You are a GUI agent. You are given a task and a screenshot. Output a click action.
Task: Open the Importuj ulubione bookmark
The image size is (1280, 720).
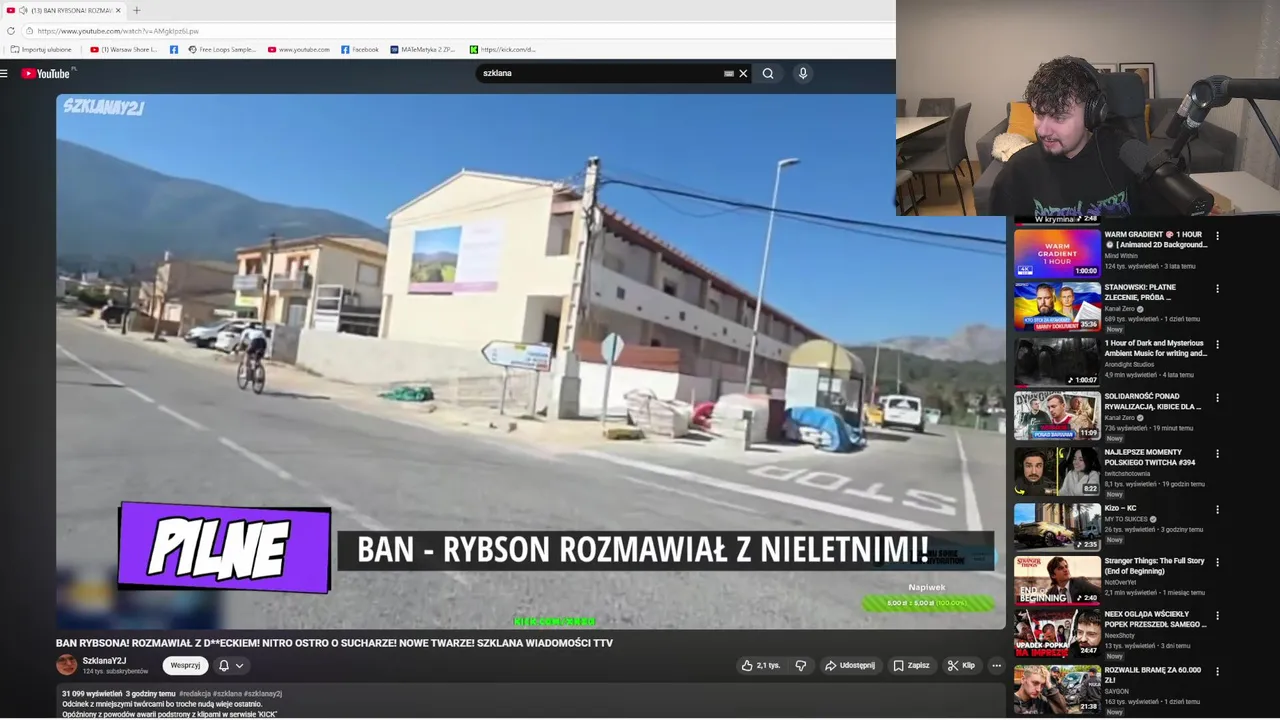point(41,49)
